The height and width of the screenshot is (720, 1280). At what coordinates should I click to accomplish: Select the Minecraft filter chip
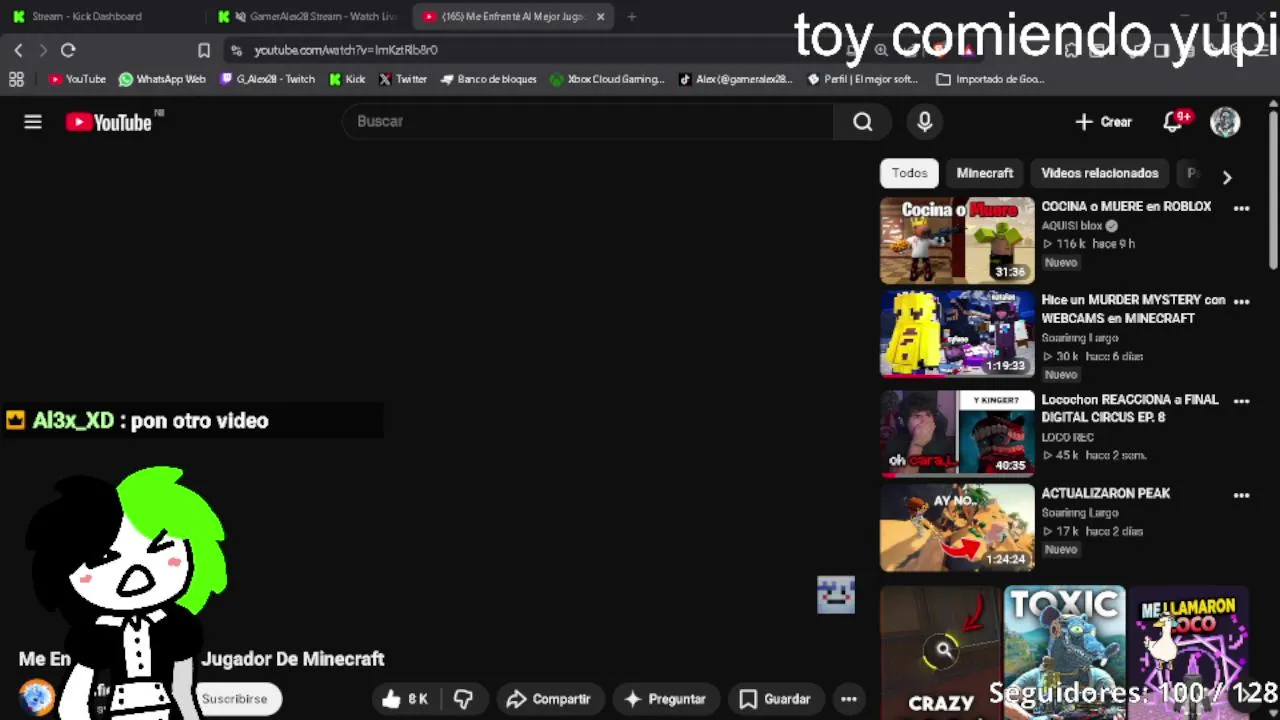985,173
